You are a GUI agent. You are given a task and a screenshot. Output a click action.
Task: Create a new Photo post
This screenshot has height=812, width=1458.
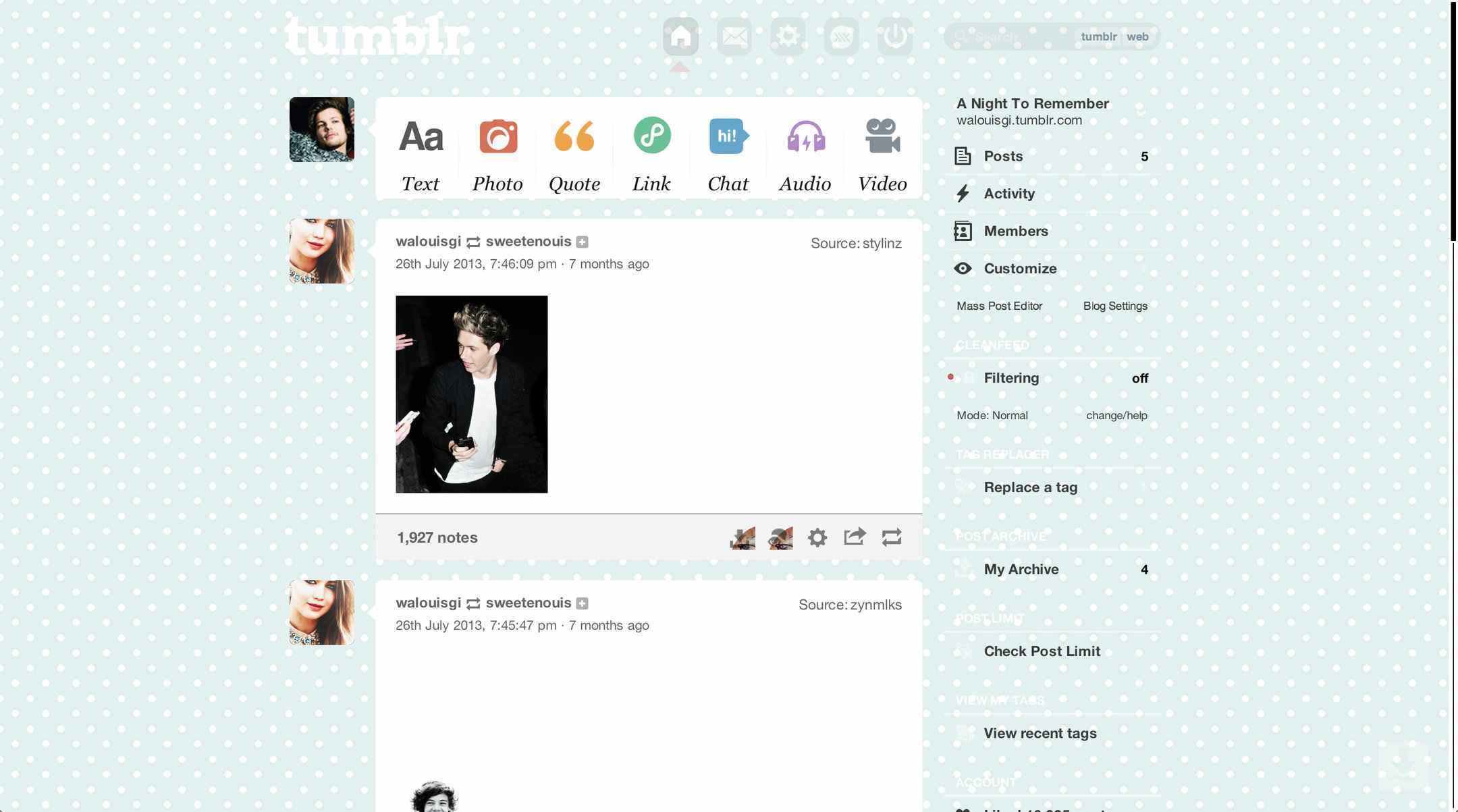(497, 155)
